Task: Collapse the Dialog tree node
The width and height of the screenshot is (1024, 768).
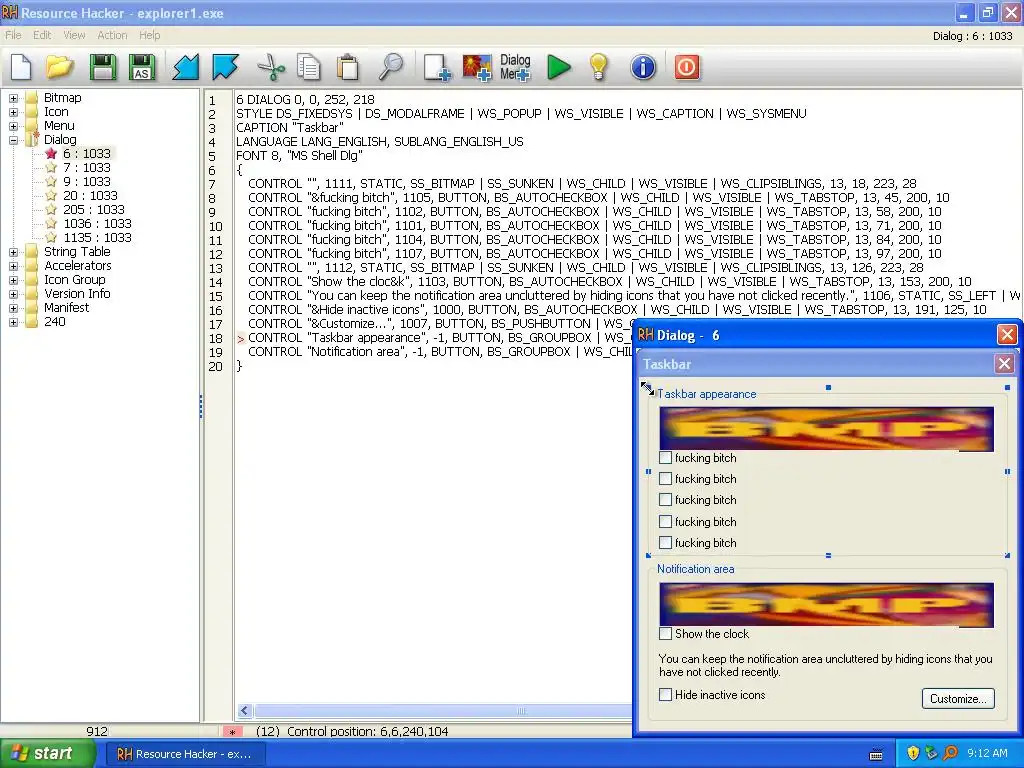Action: click(x=13, y=140)
